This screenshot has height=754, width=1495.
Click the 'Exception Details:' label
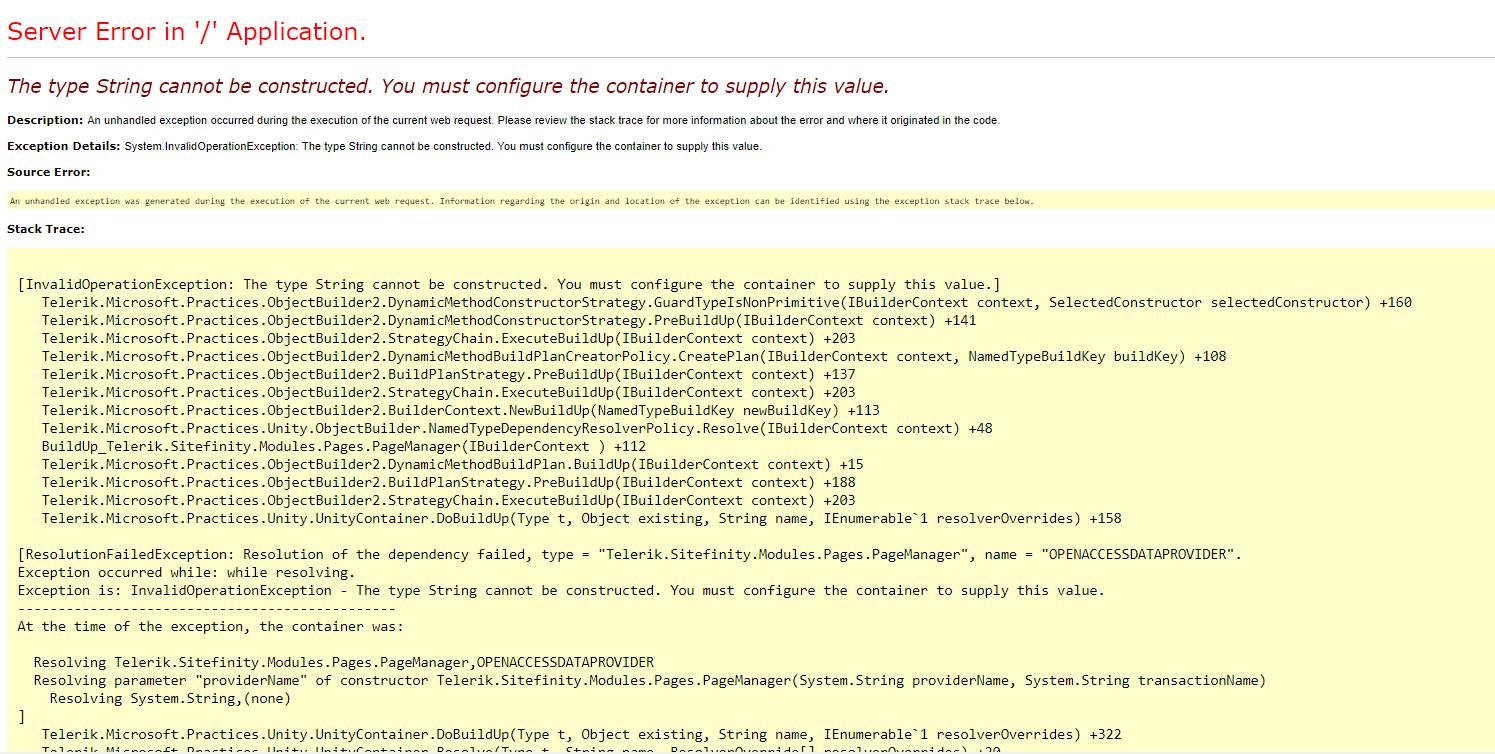(63, 146)
